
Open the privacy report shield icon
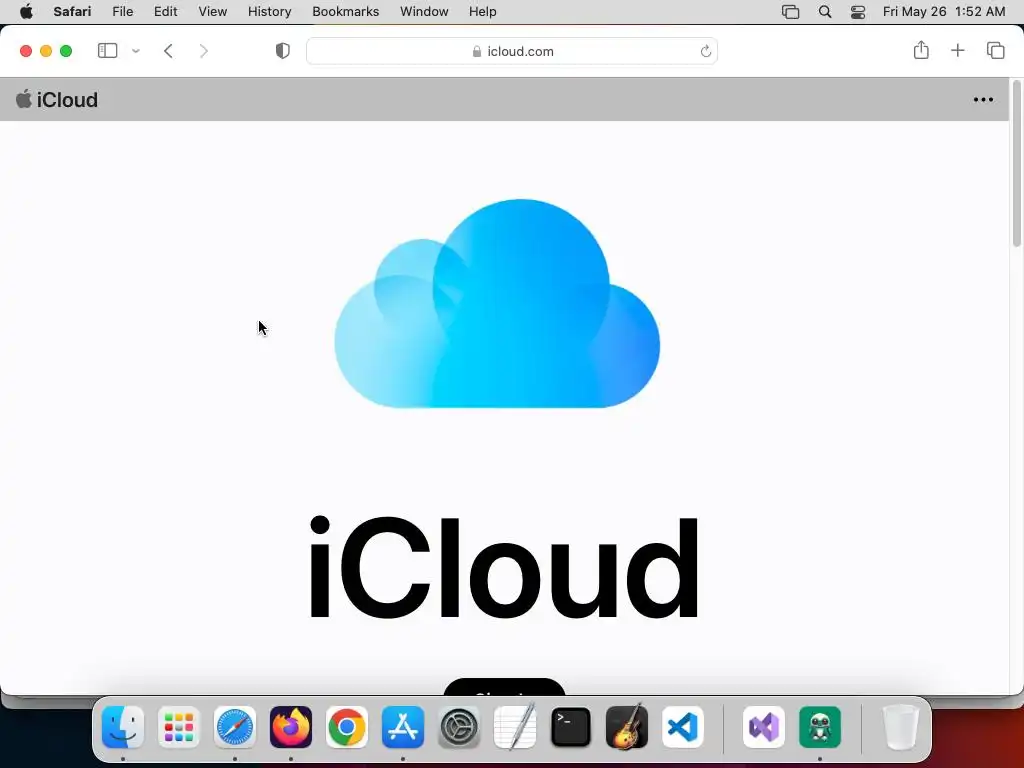(283, 51)
